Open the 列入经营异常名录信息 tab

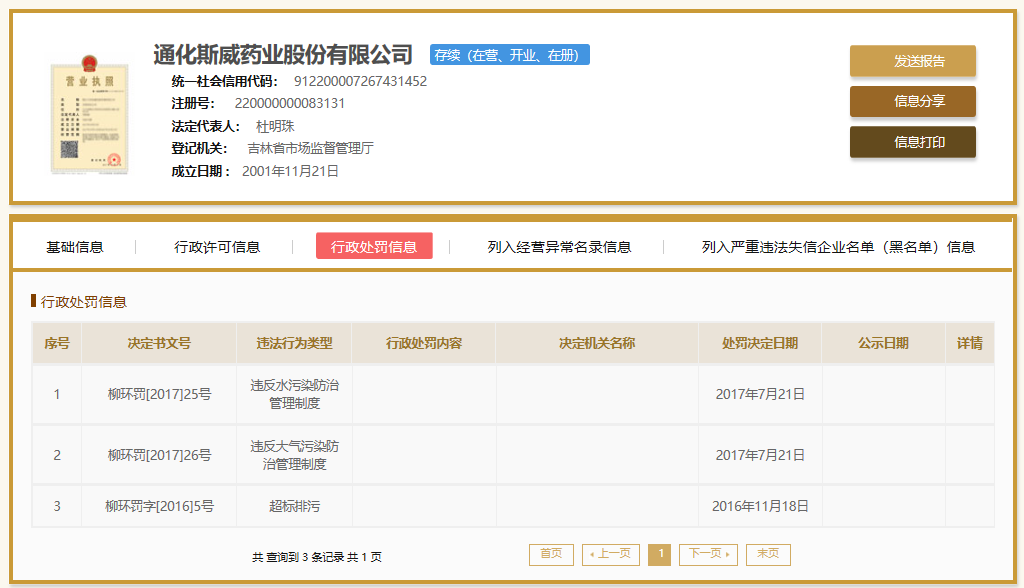(559, 247)
